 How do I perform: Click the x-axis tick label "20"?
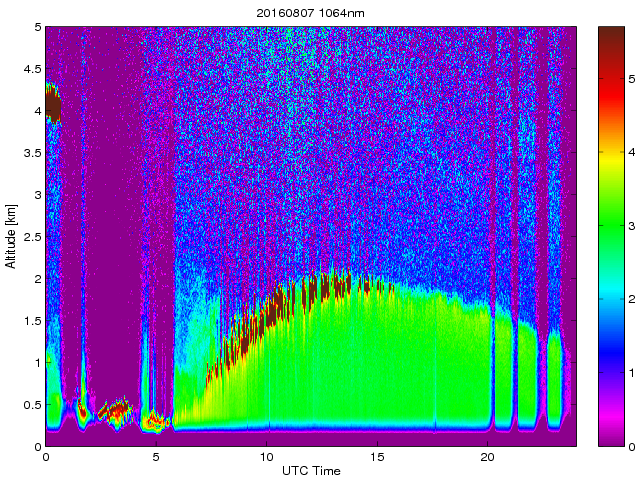(487, 456)
